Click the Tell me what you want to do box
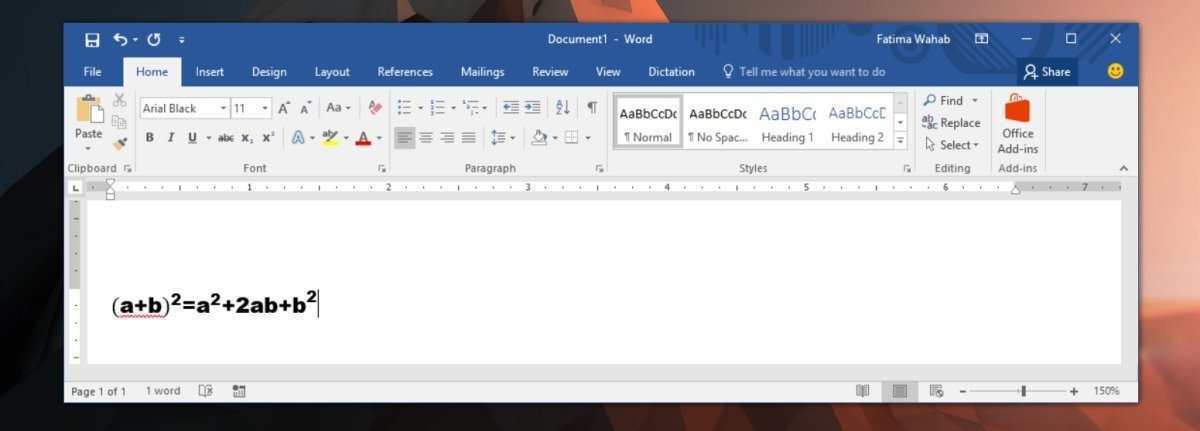 click(x=811, y=72)
